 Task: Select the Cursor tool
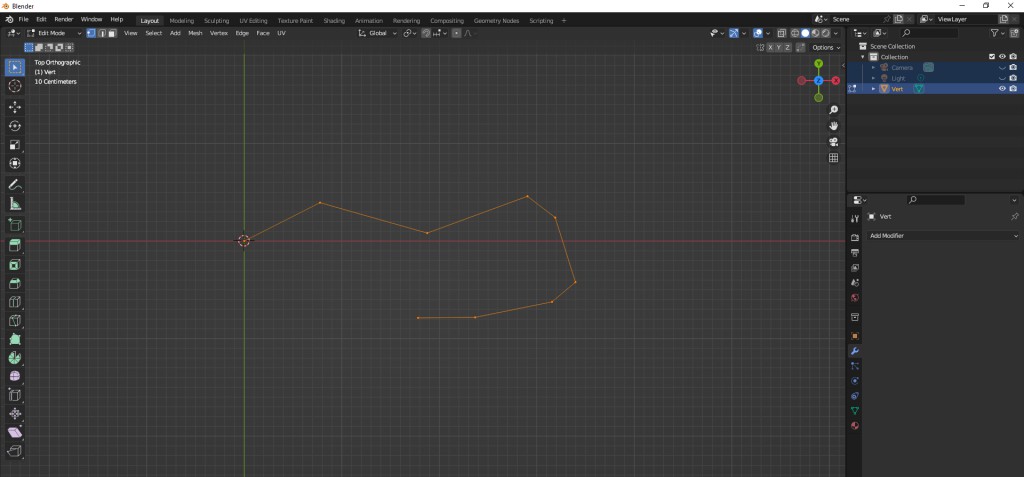click(15, 86)
